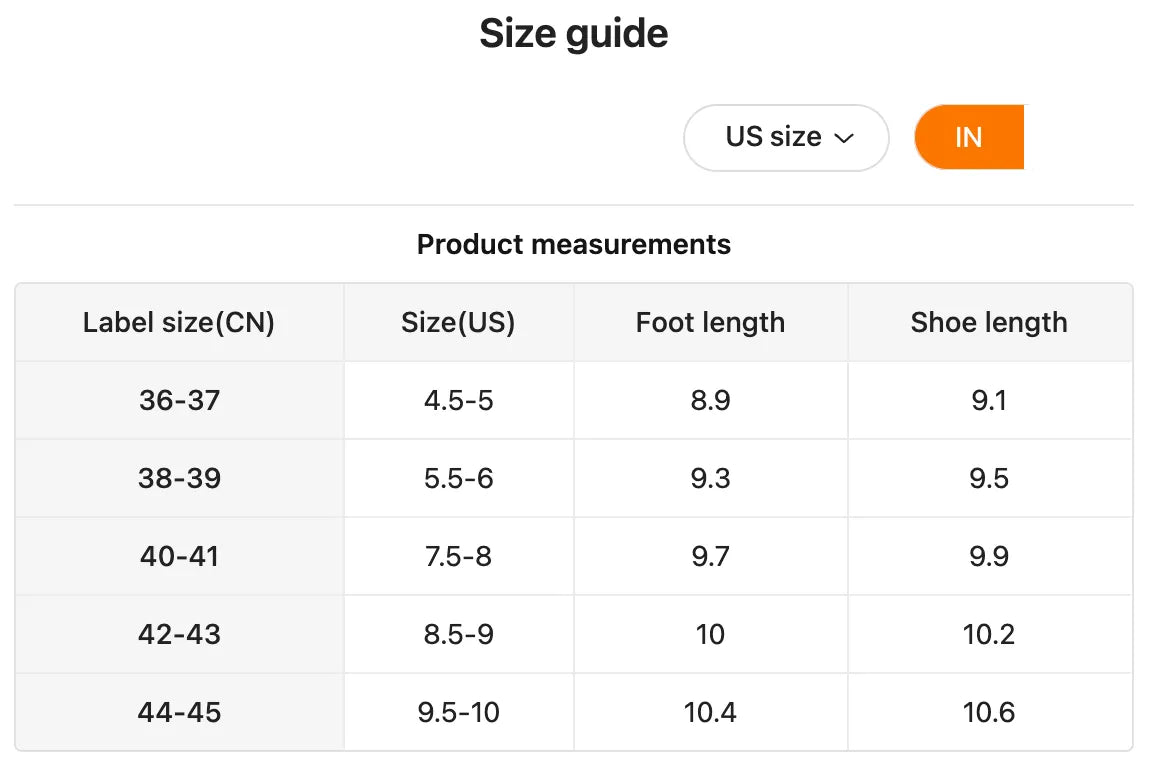Select the 38-39 label size row
Viewport: 1155px width, 765px height.
click(x=180, y=479)
